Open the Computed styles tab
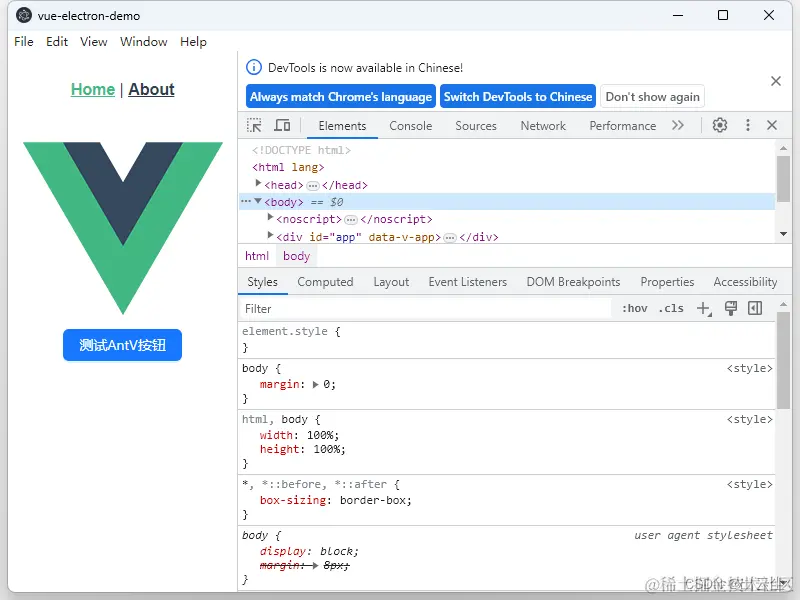Screen dimensions: 800x600 pos(325,282)
